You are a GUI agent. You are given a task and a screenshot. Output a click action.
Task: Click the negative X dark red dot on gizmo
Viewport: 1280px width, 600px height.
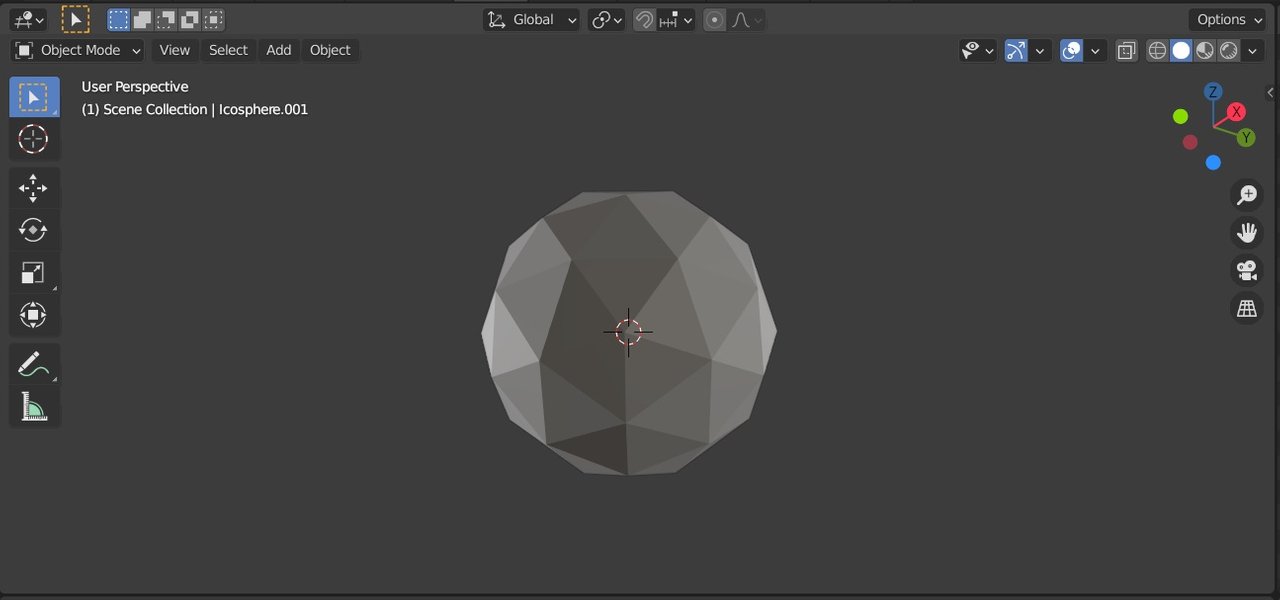point(1190,142)
